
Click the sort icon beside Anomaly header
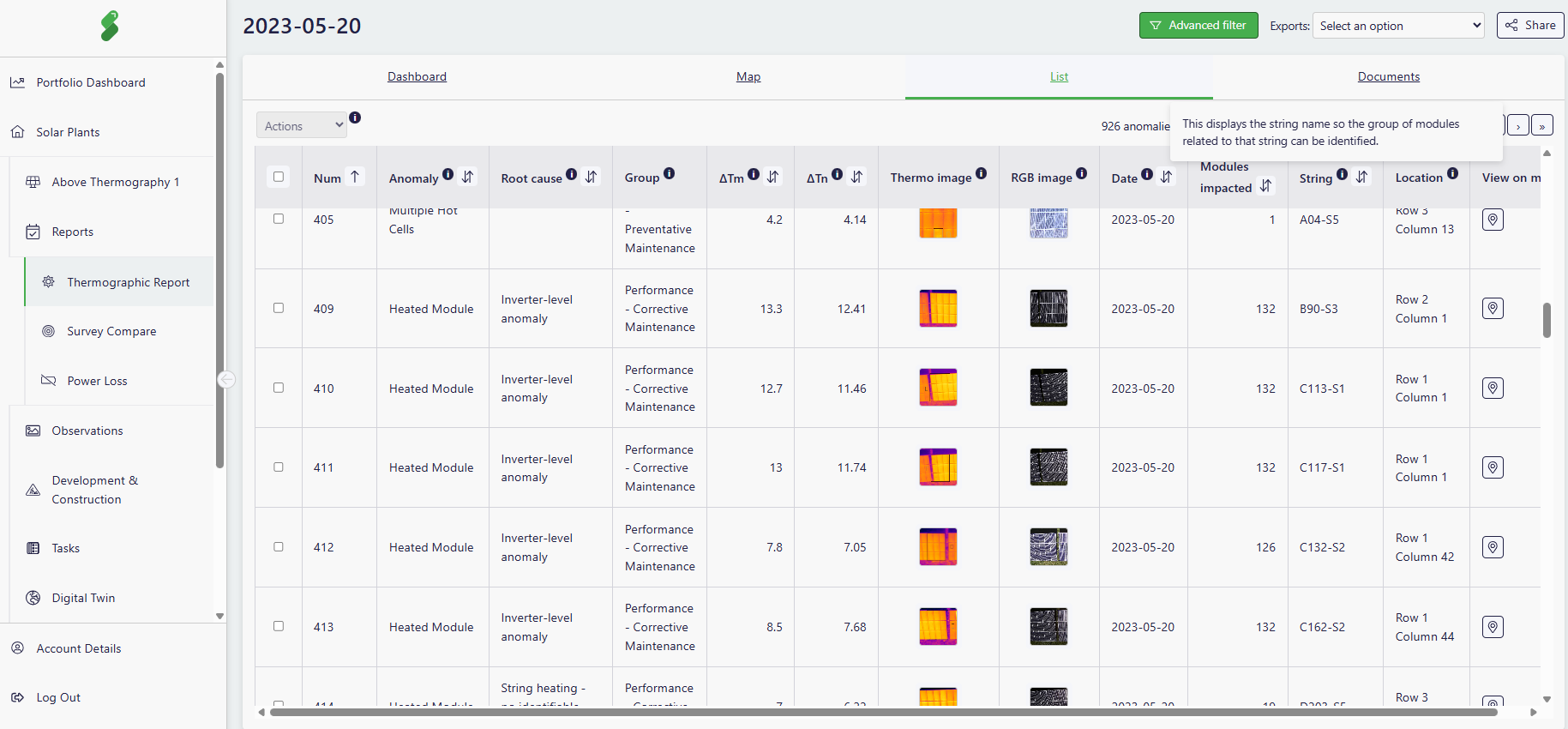[x=468, y=177]
